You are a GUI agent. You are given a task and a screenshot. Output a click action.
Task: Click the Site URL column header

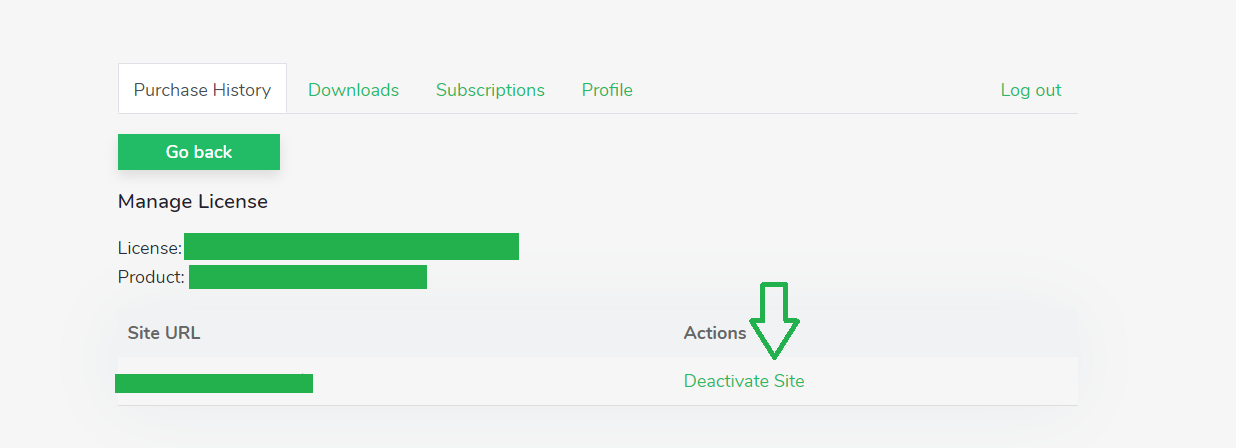pyautogui.click(x=164, y=333)
